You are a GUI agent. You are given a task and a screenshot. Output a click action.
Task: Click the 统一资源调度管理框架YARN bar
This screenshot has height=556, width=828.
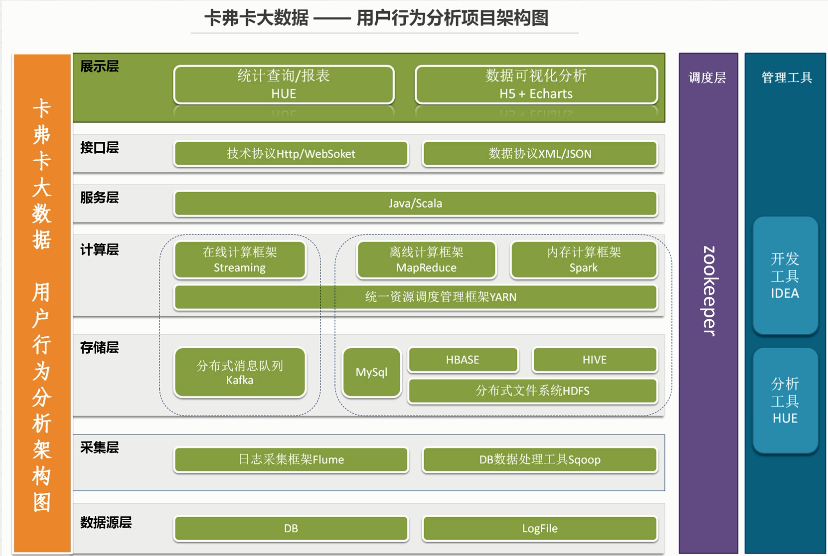pyautogui.click(x=416, y=297)
